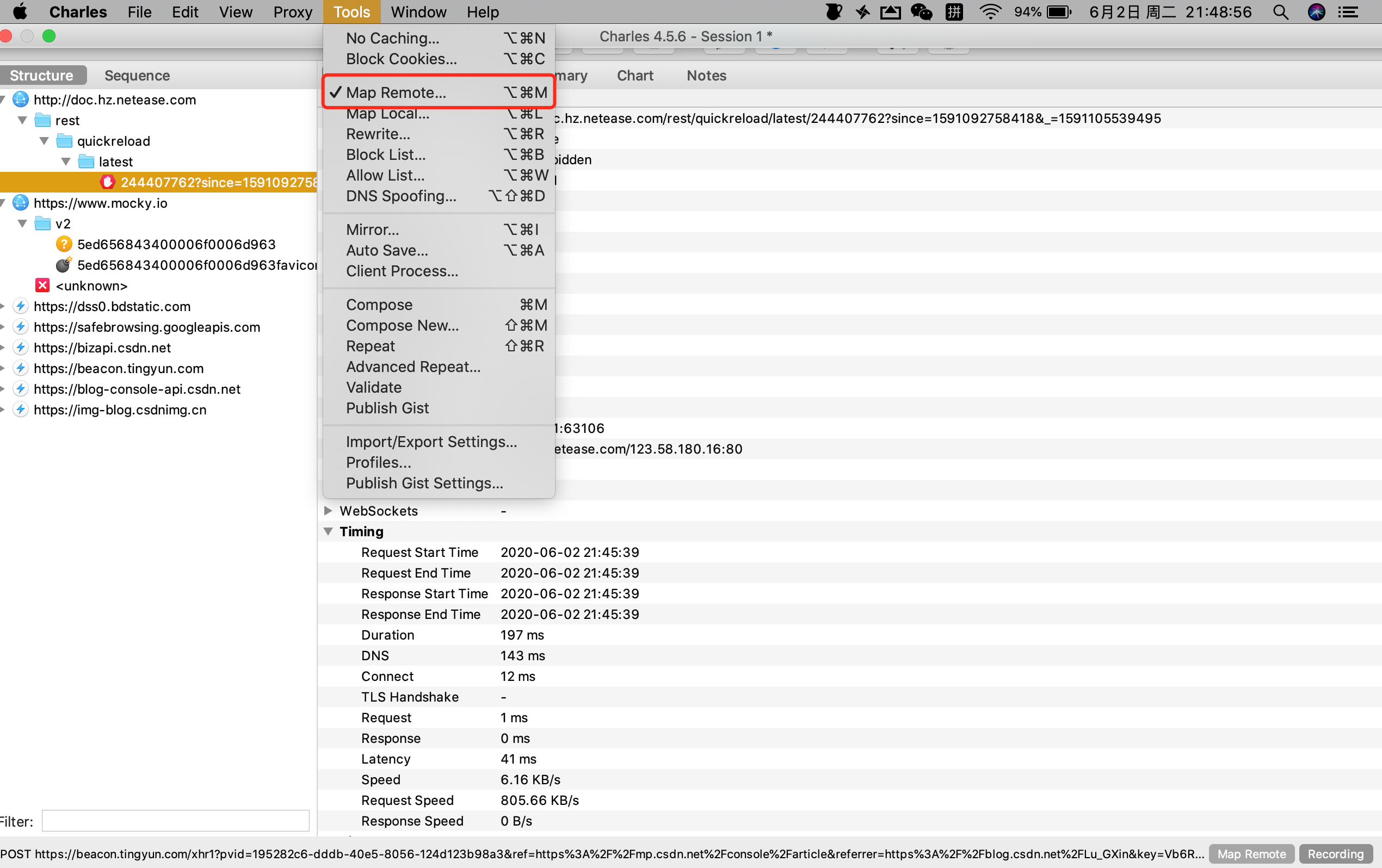The width and height of the screenshot is (1382, 868).
Task: Click the lightning icon for safebrowsing.googleapis.com
Action: pyautogui.click(x=21, y=326)
